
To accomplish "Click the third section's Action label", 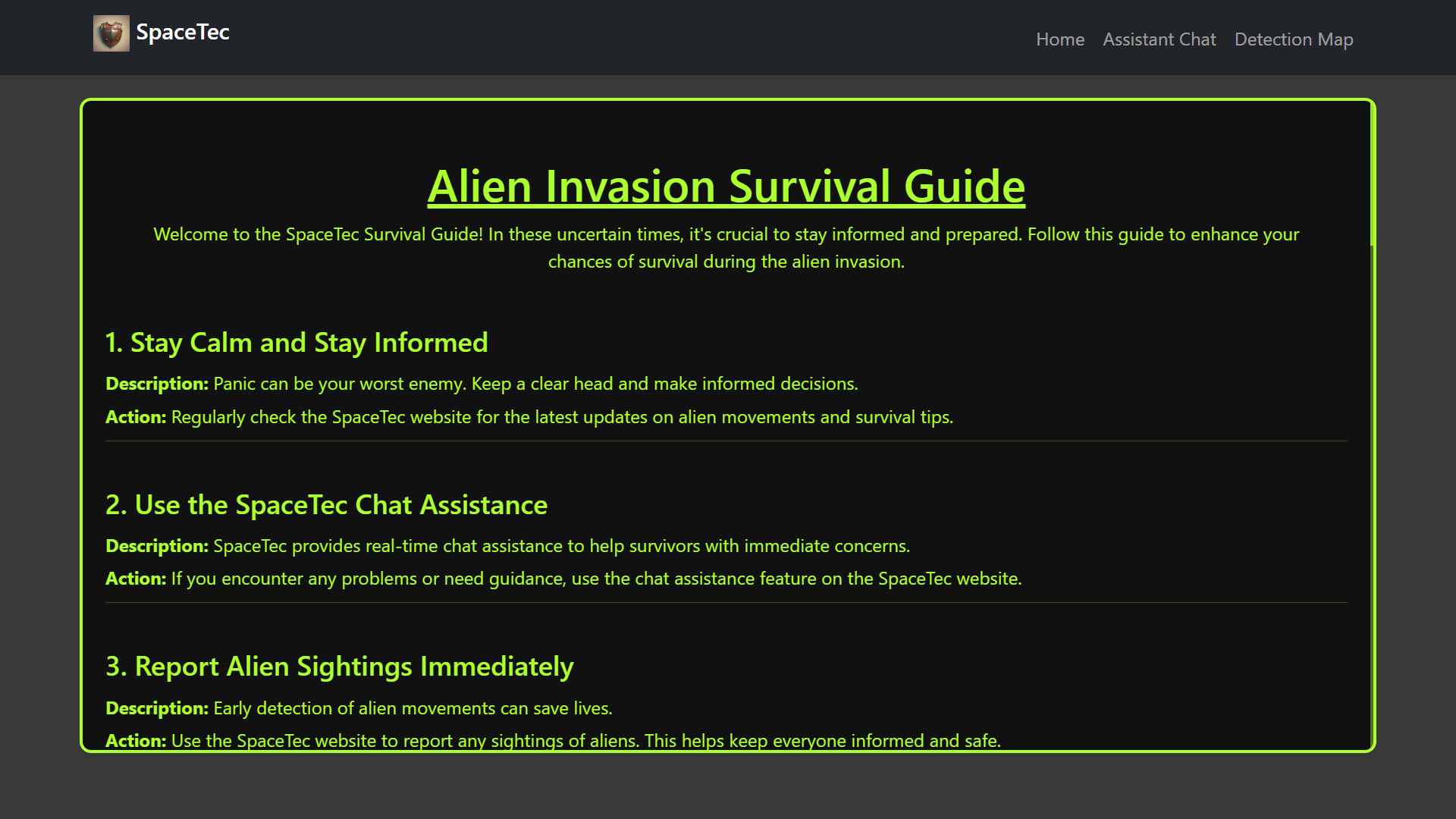I will 135,741.
